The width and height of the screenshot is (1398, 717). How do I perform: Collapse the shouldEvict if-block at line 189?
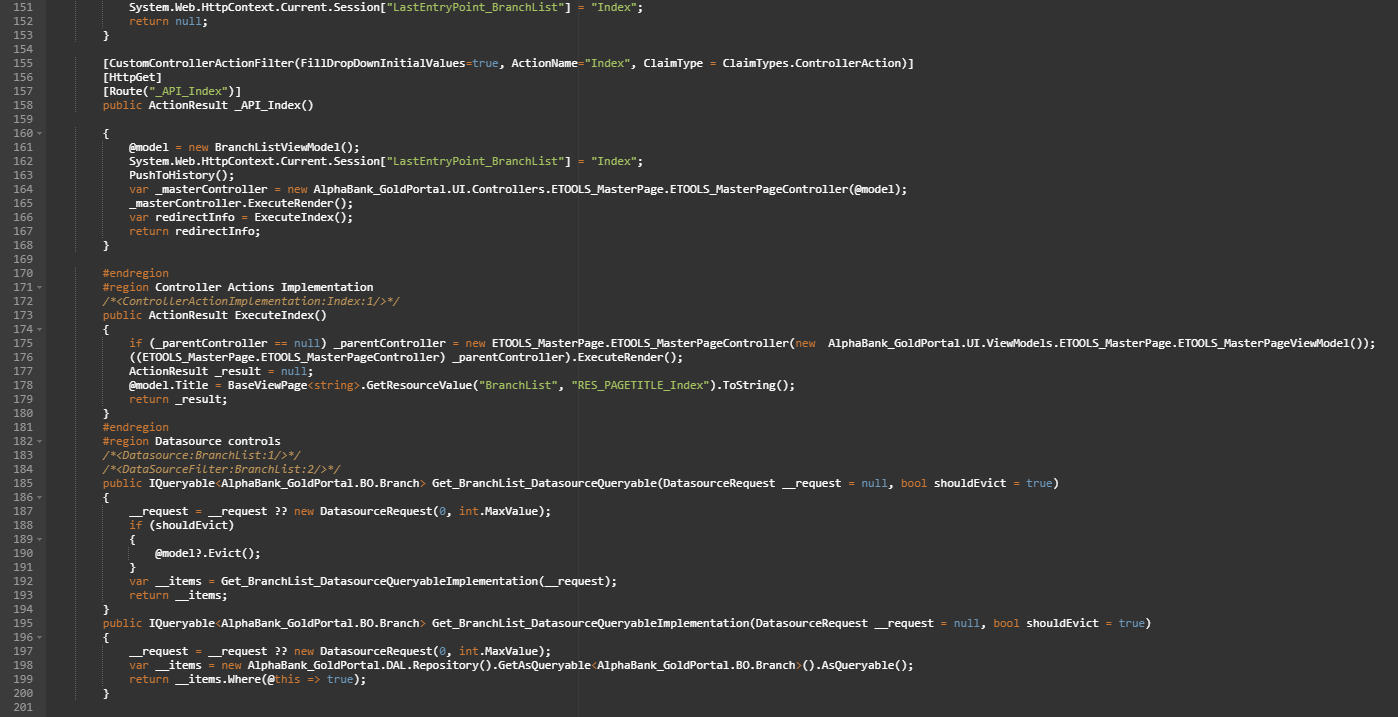coord(39,539)
